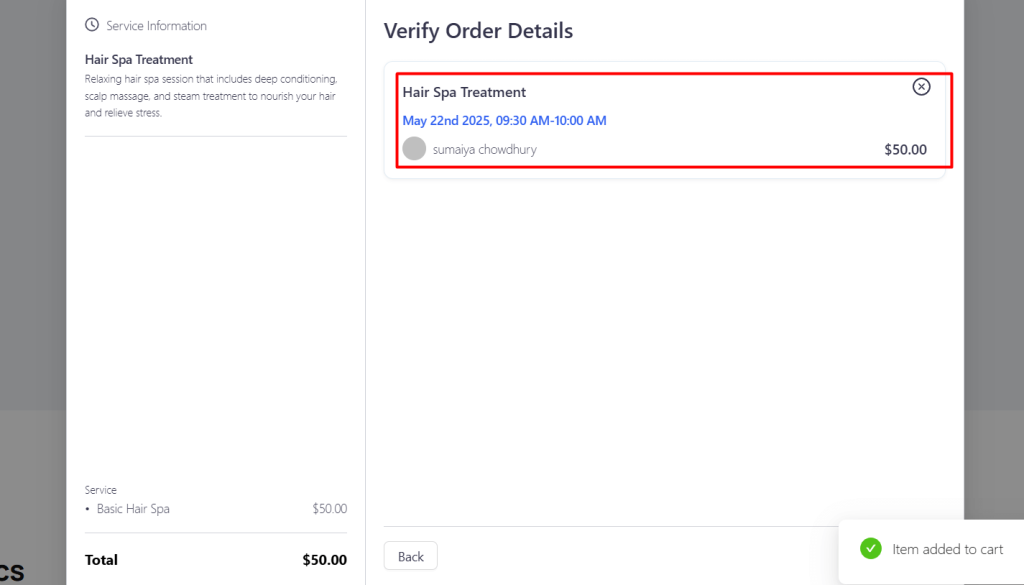Click the Service Information label
Image resolution: width=1024 pixels, height=585 pixels.
156,25
